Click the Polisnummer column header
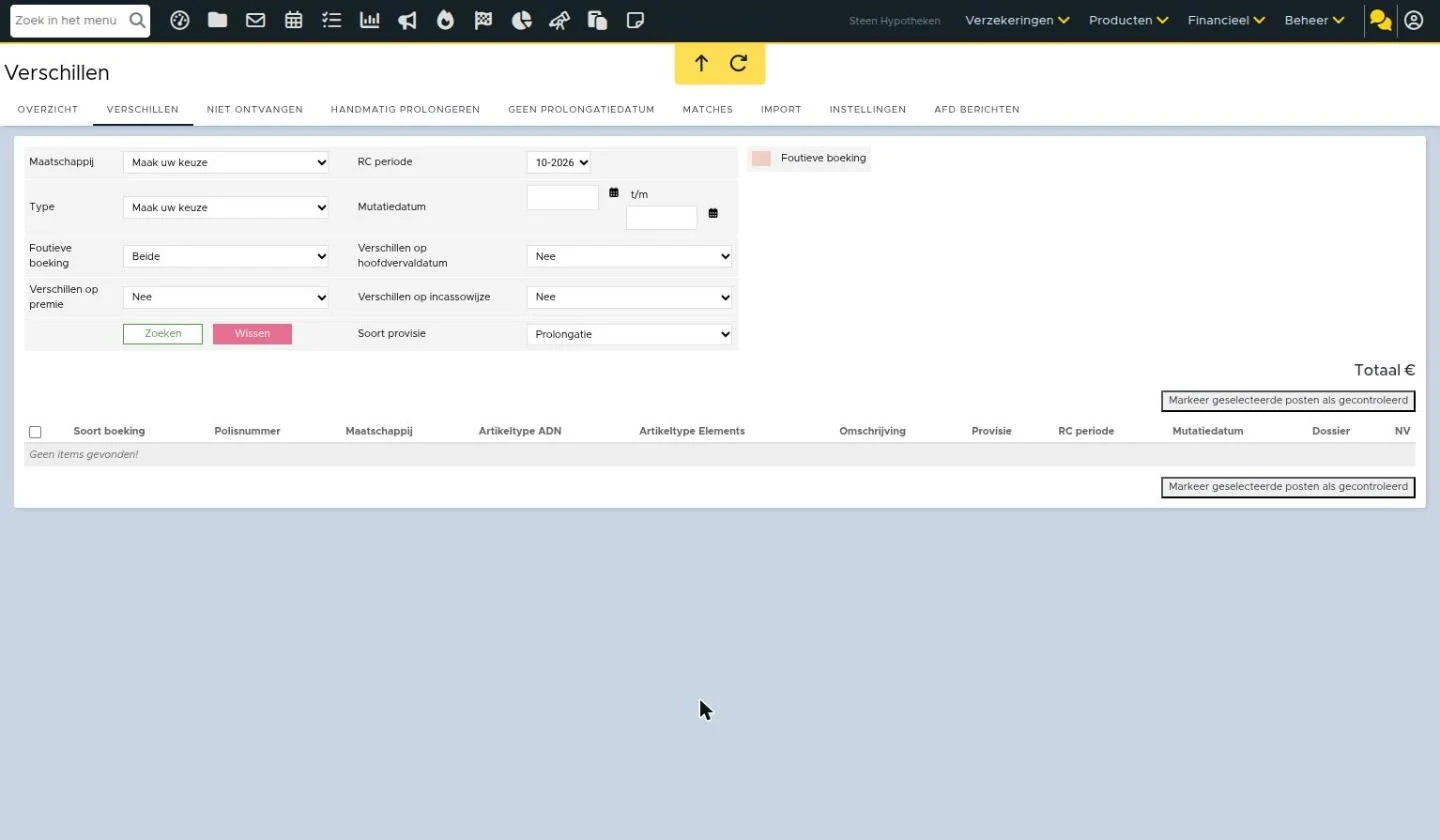This screenshot has height=840, width=1440. click(247, 431)
